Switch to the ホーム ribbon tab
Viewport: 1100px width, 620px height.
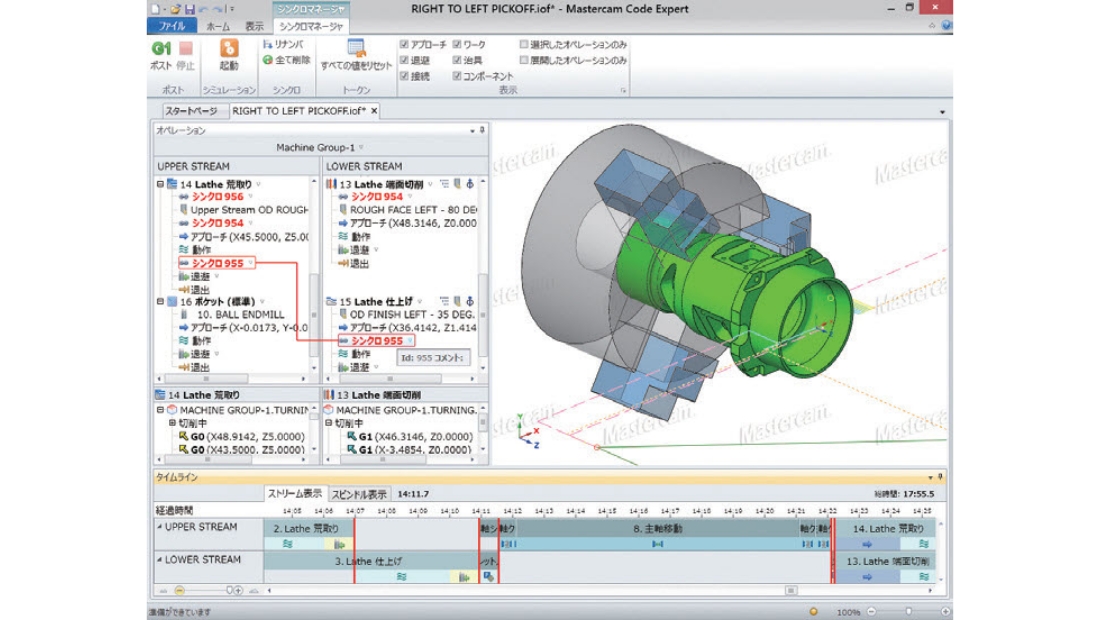pos(217,26)
